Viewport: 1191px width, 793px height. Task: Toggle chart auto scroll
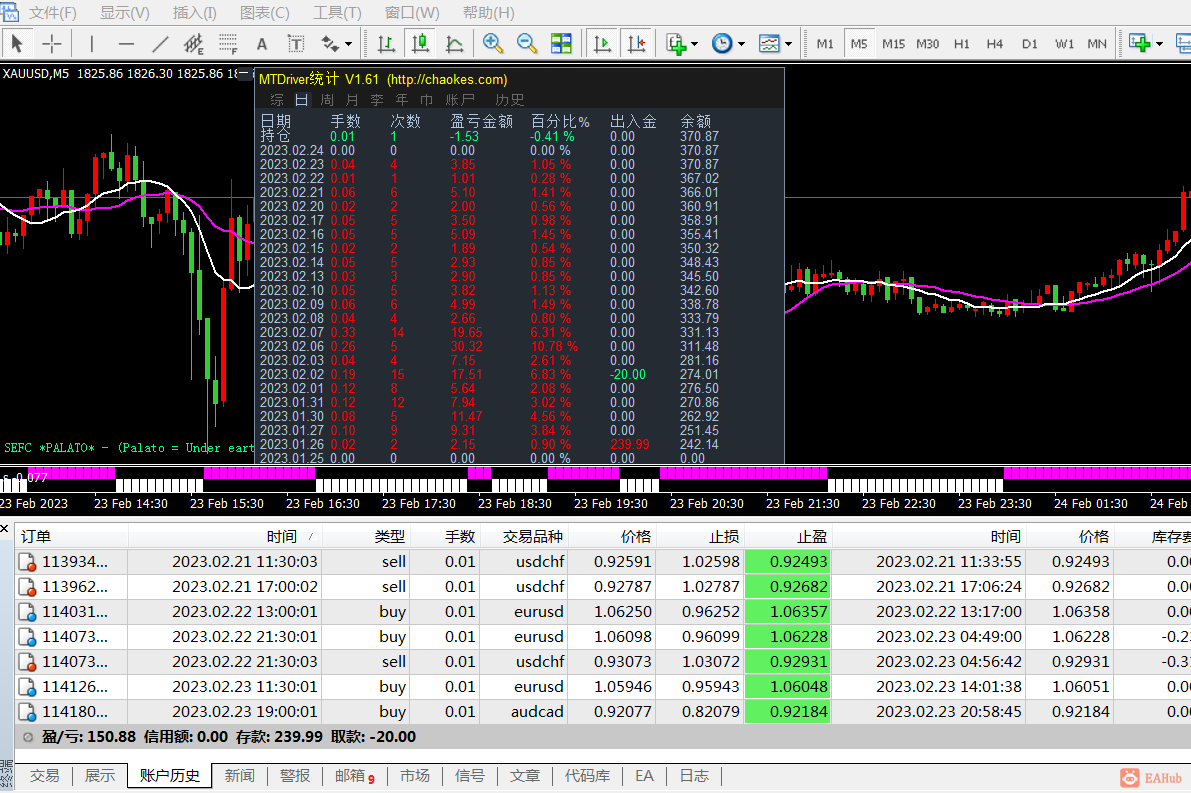click(x=602, y=44)
